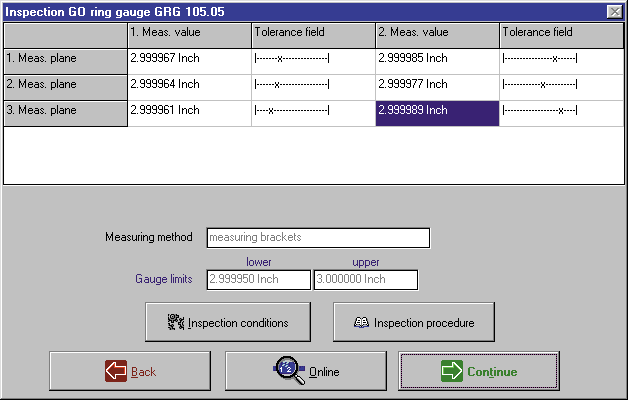
Task: Click the book icon on Inspection procedure
Action: pyautogui.click(x=361, y=322)
